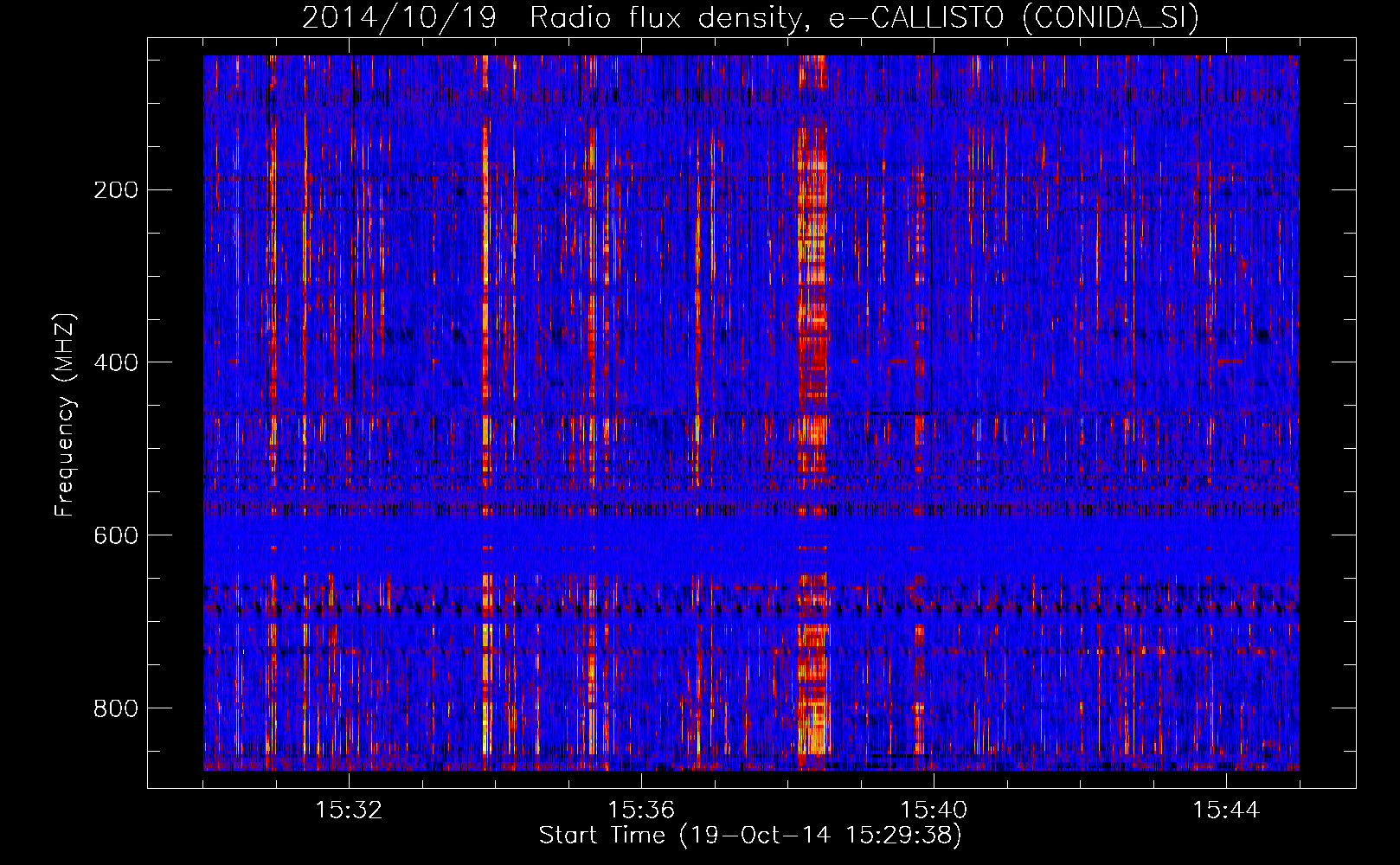
Task: Click the 15:44 time tick label
Action: click(1226, 811)
